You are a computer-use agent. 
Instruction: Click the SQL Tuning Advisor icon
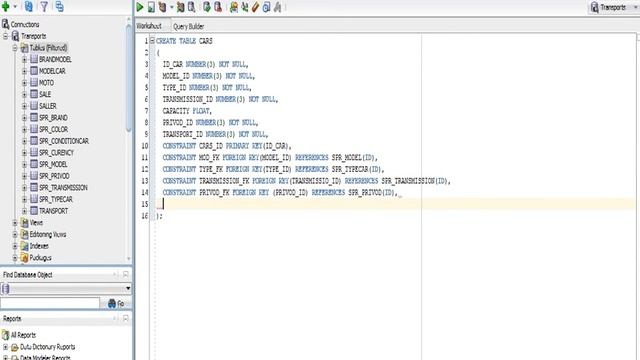point(191,7)
